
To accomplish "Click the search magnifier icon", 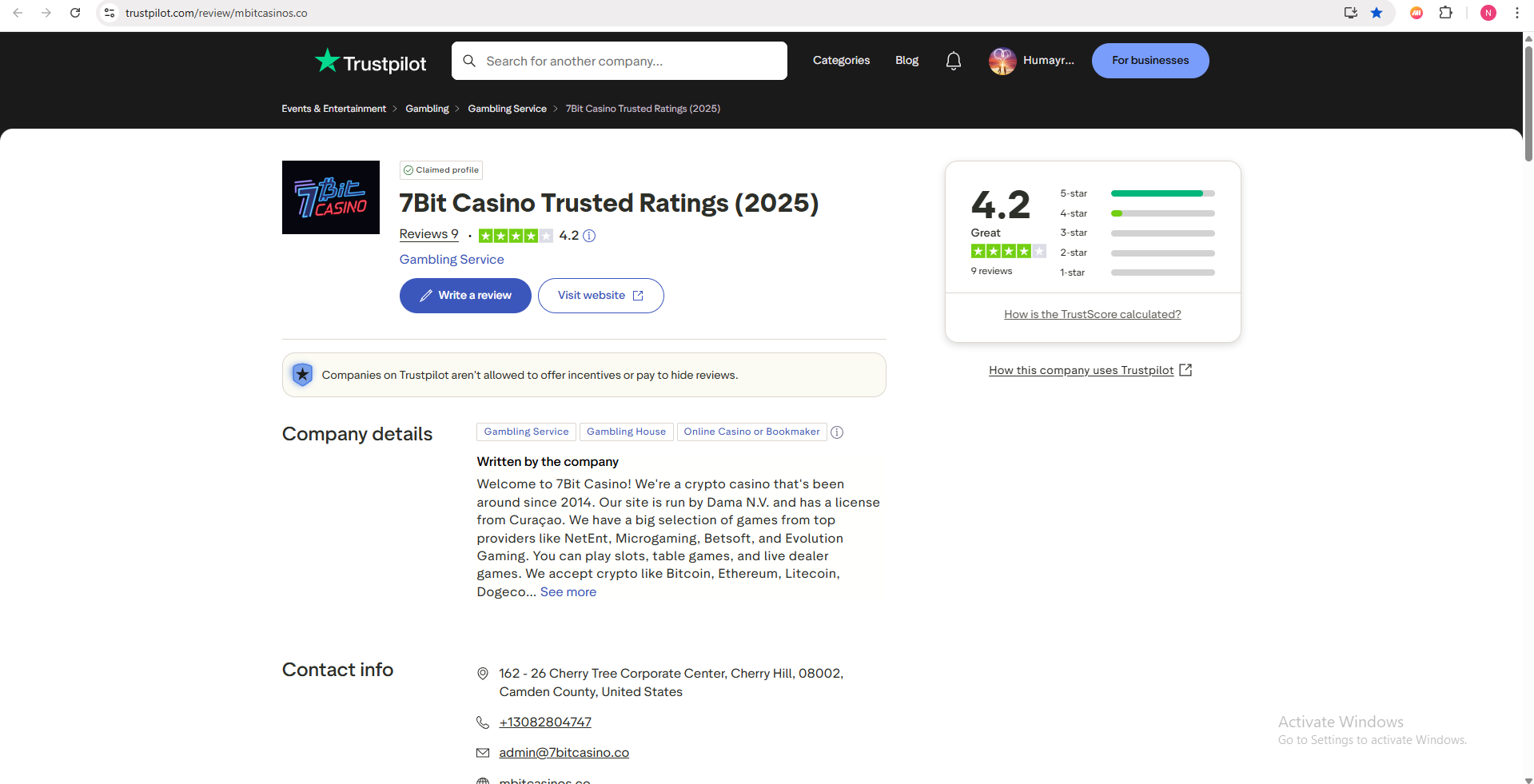I will (x=469, y=61).
